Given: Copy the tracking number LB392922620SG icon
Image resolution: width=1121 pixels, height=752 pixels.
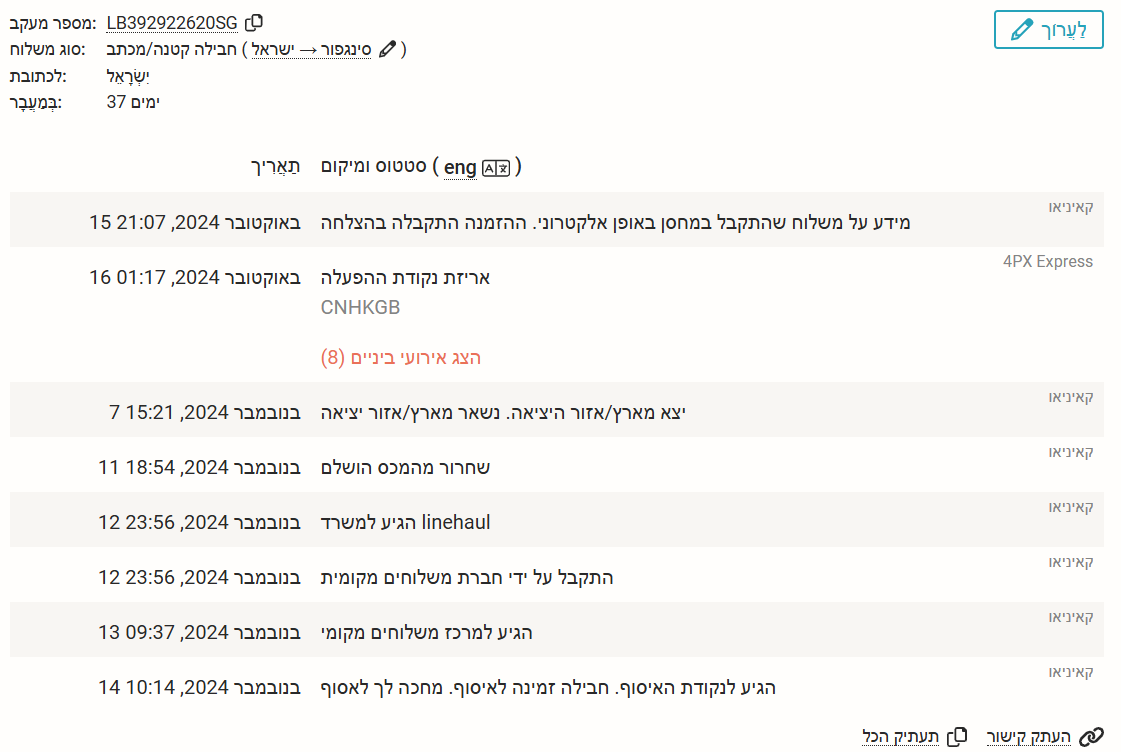Looking at the screenshot, I should pos(254,22).
